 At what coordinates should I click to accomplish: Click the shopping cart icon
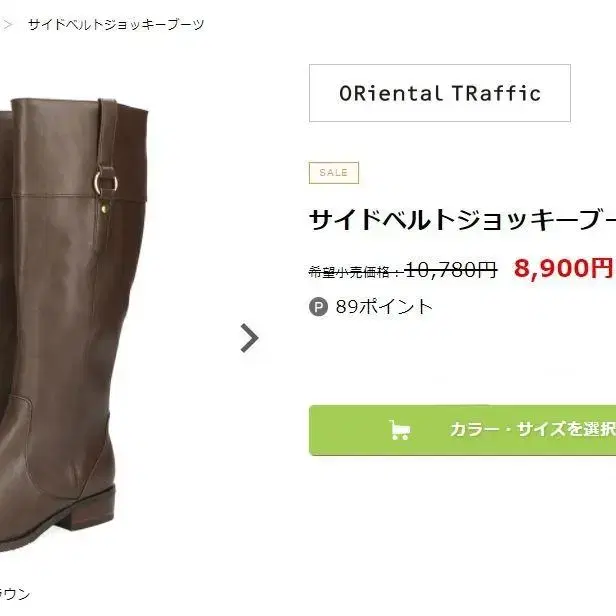(400, 430)
